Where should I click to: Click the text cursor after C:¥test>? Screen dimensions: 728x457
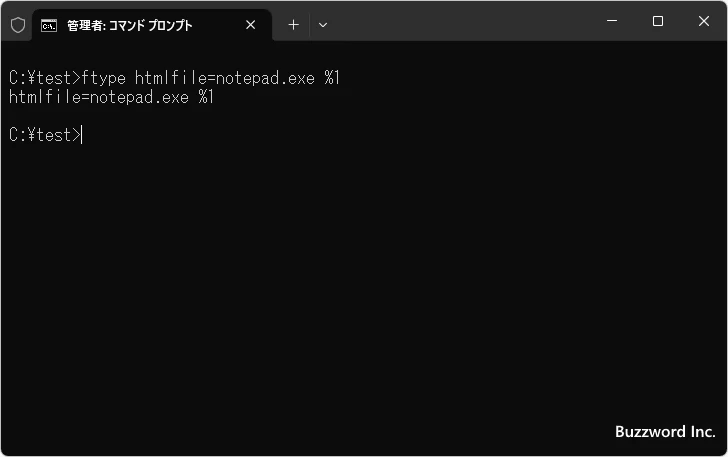tap(82, 135)
